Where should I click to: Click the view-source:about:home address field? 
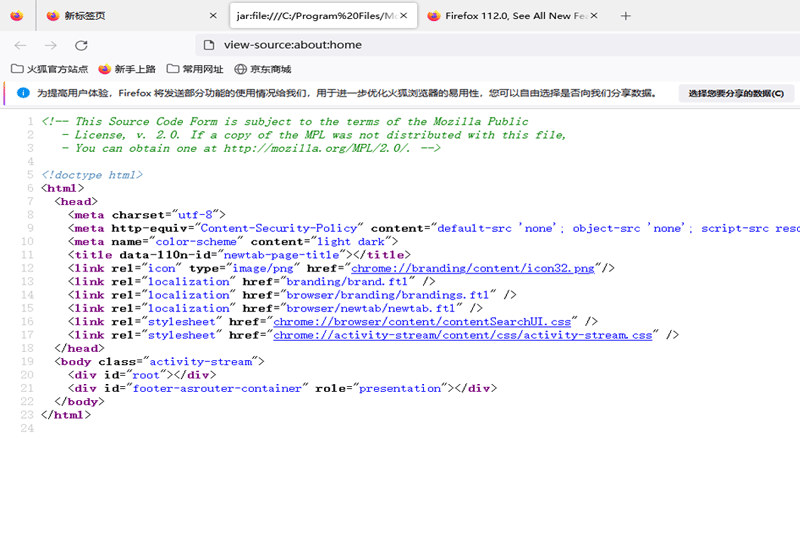tap(400, 45)
